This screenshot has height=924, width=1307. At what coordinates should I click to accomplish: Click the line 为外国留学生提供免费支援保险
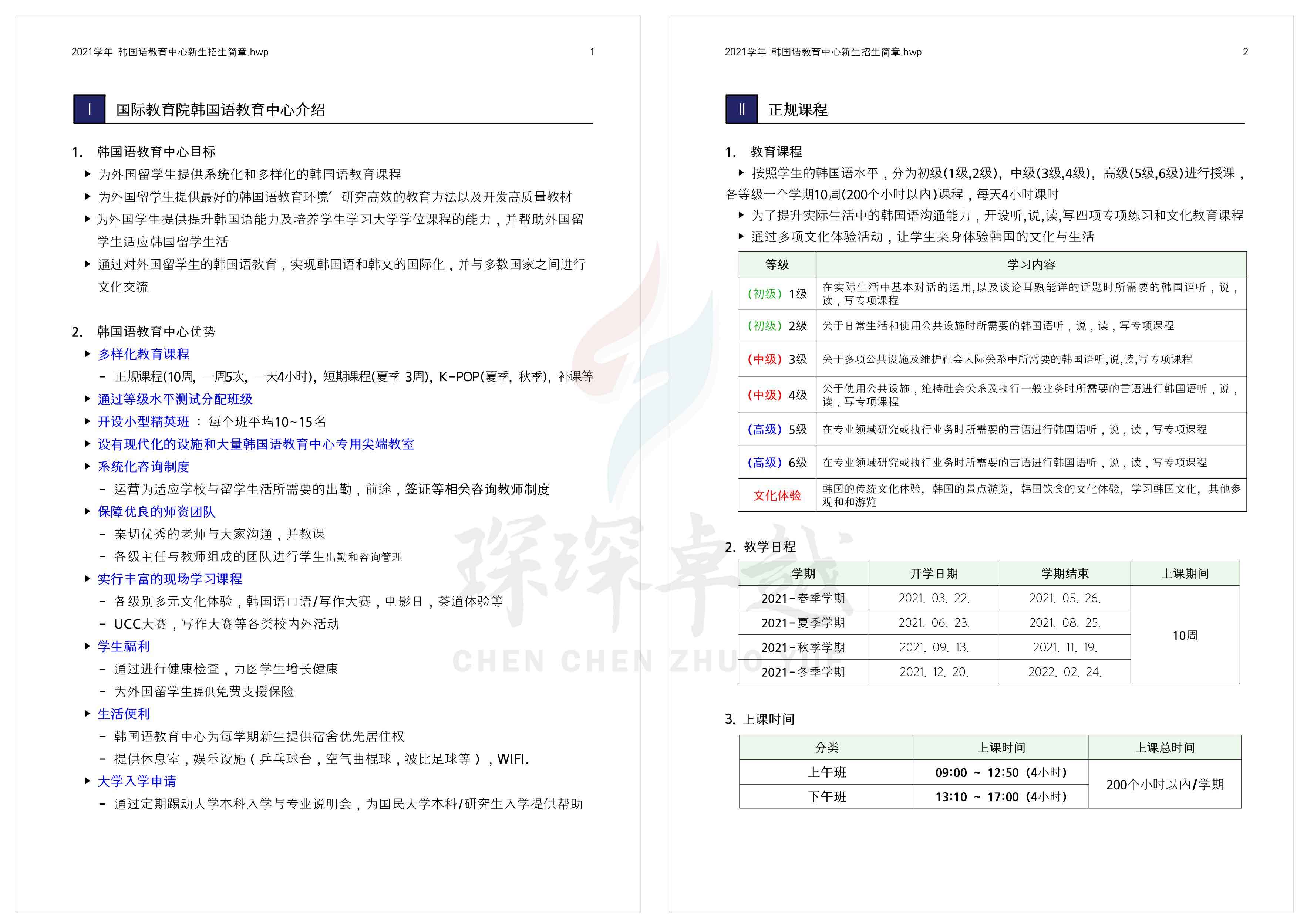204,691
